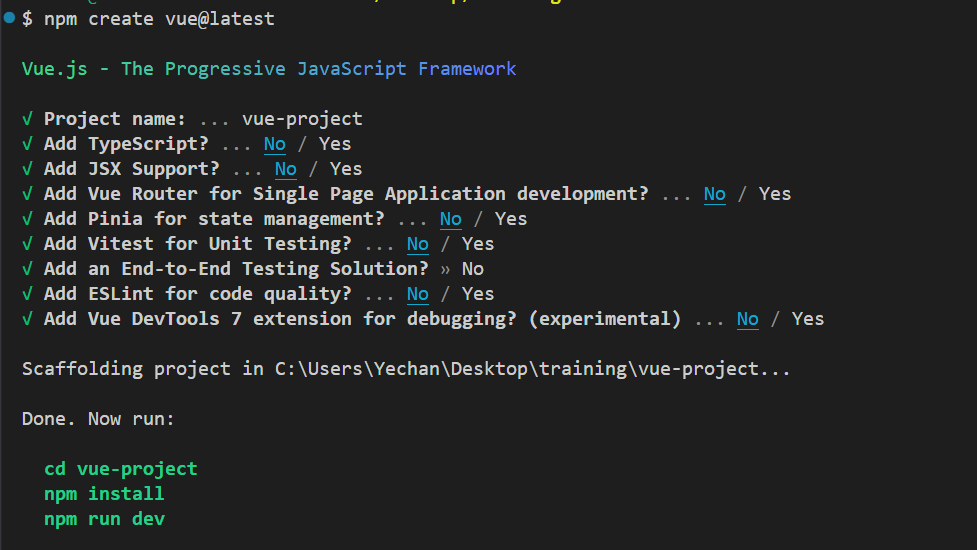Click the '(experimental)' text
Viewport: 977px width, 550px height.
(604, 319)
